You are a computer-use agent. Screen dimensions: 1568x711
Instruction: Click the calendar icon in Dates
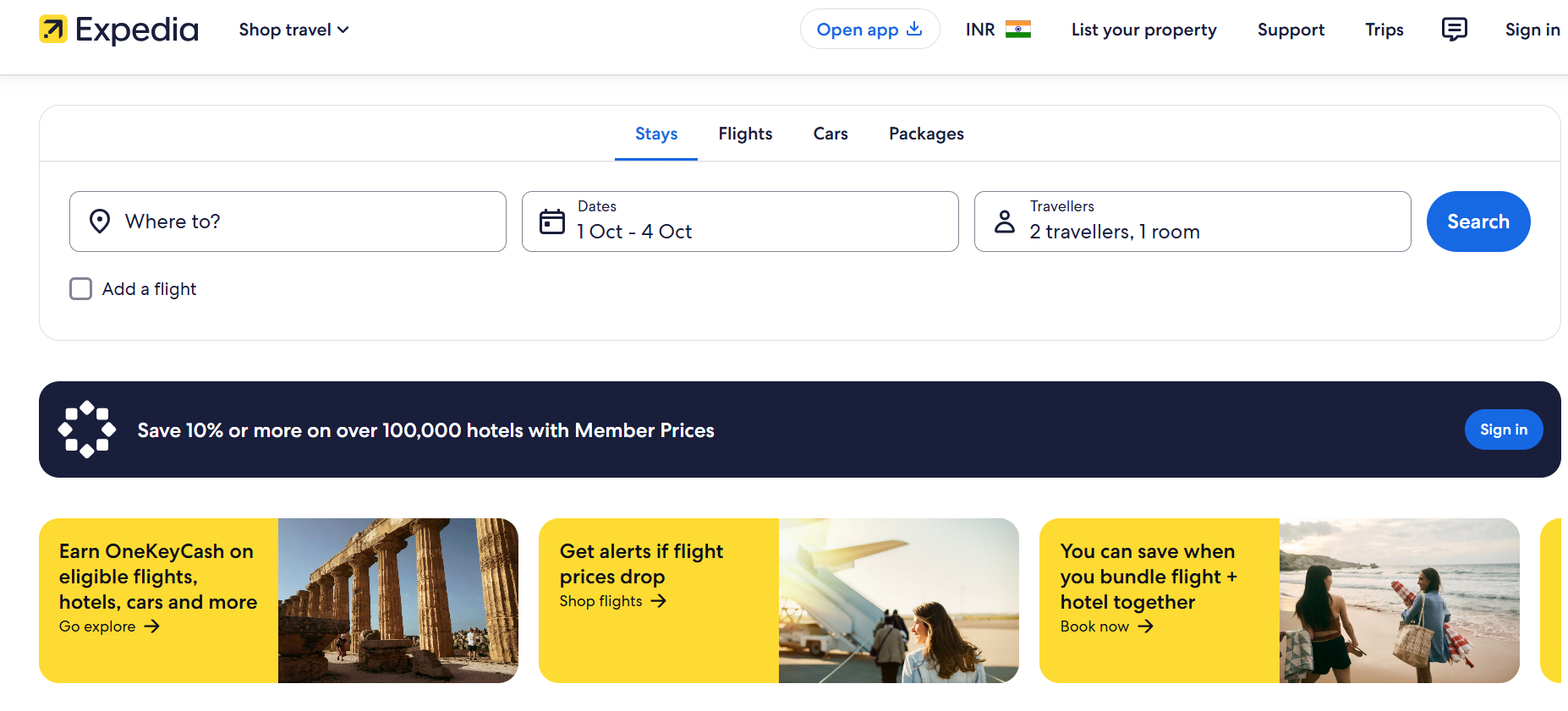click(x=552, y=222)
